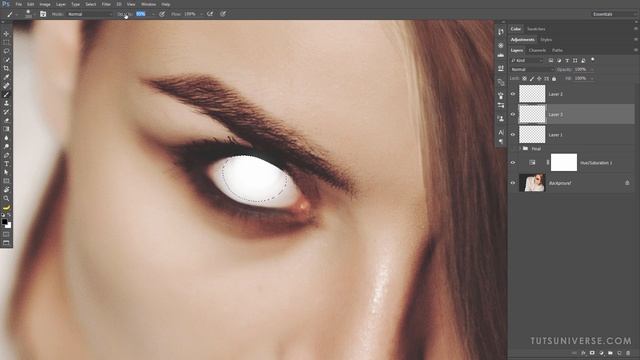This screenshot has height=360, width=640.
Task: Select the Hand tool
Action: (6, 190)
